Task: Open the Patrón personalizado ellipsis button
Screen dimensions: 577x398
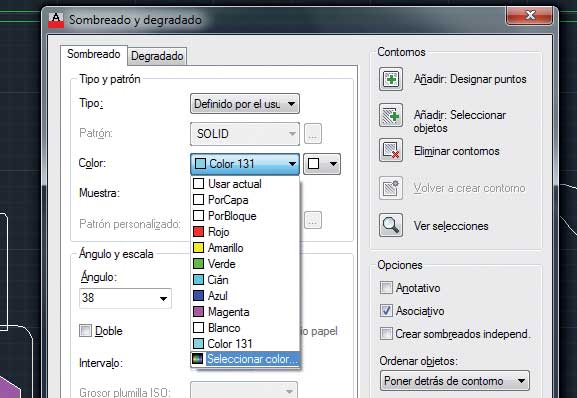Action: [x=313, y=220]
